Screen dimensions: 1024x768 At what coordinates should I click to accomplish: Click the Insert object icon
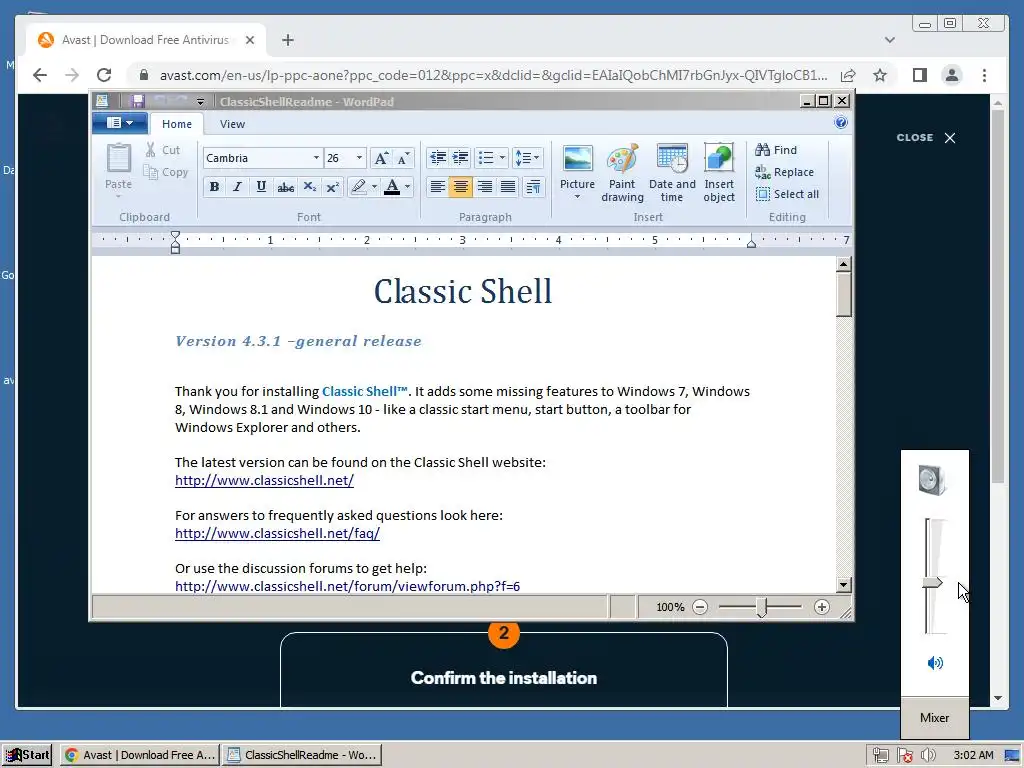pyautogui.click(x=719, y=159)
